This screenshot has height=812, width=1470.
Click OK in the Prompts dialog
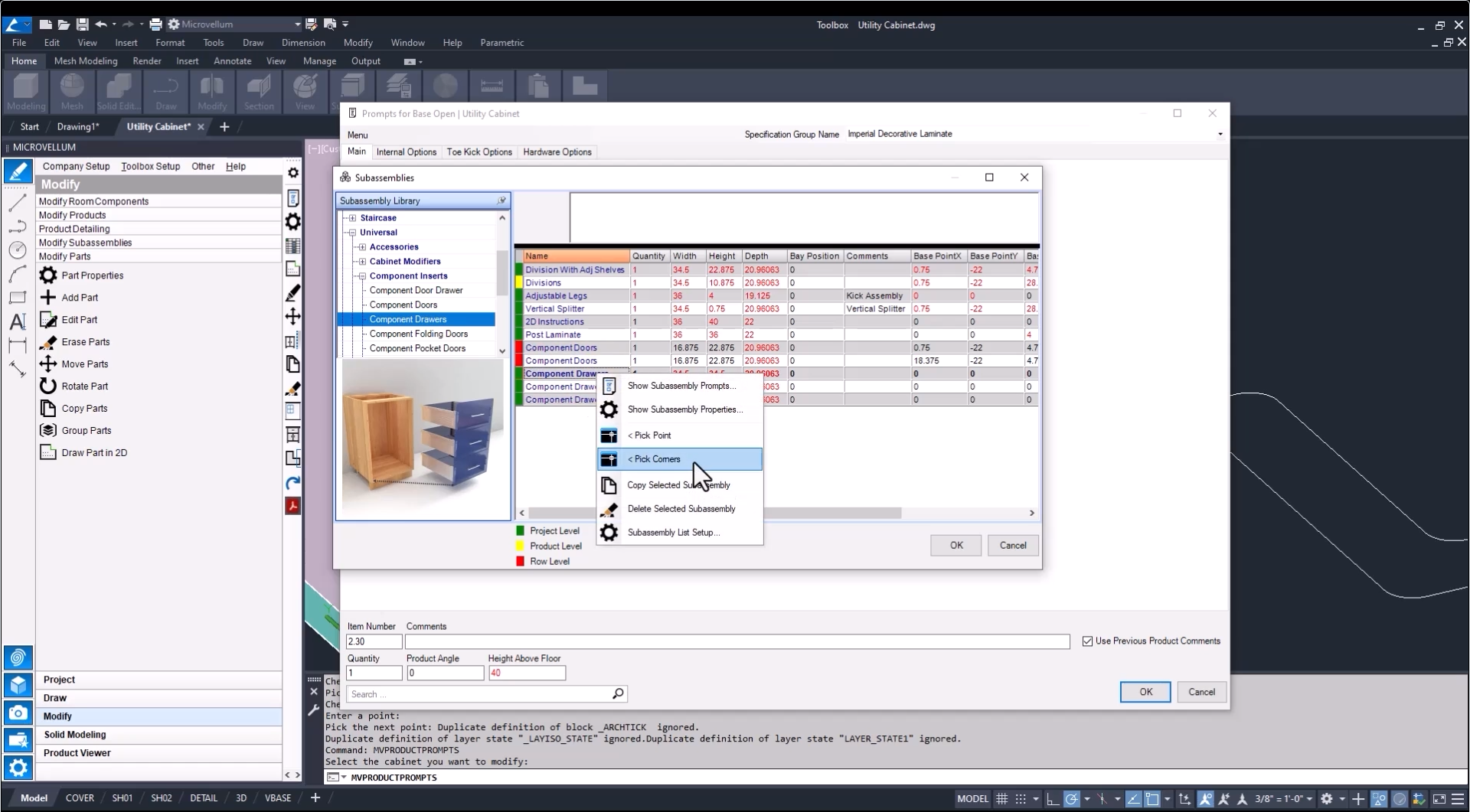(x=1145, y=692)
